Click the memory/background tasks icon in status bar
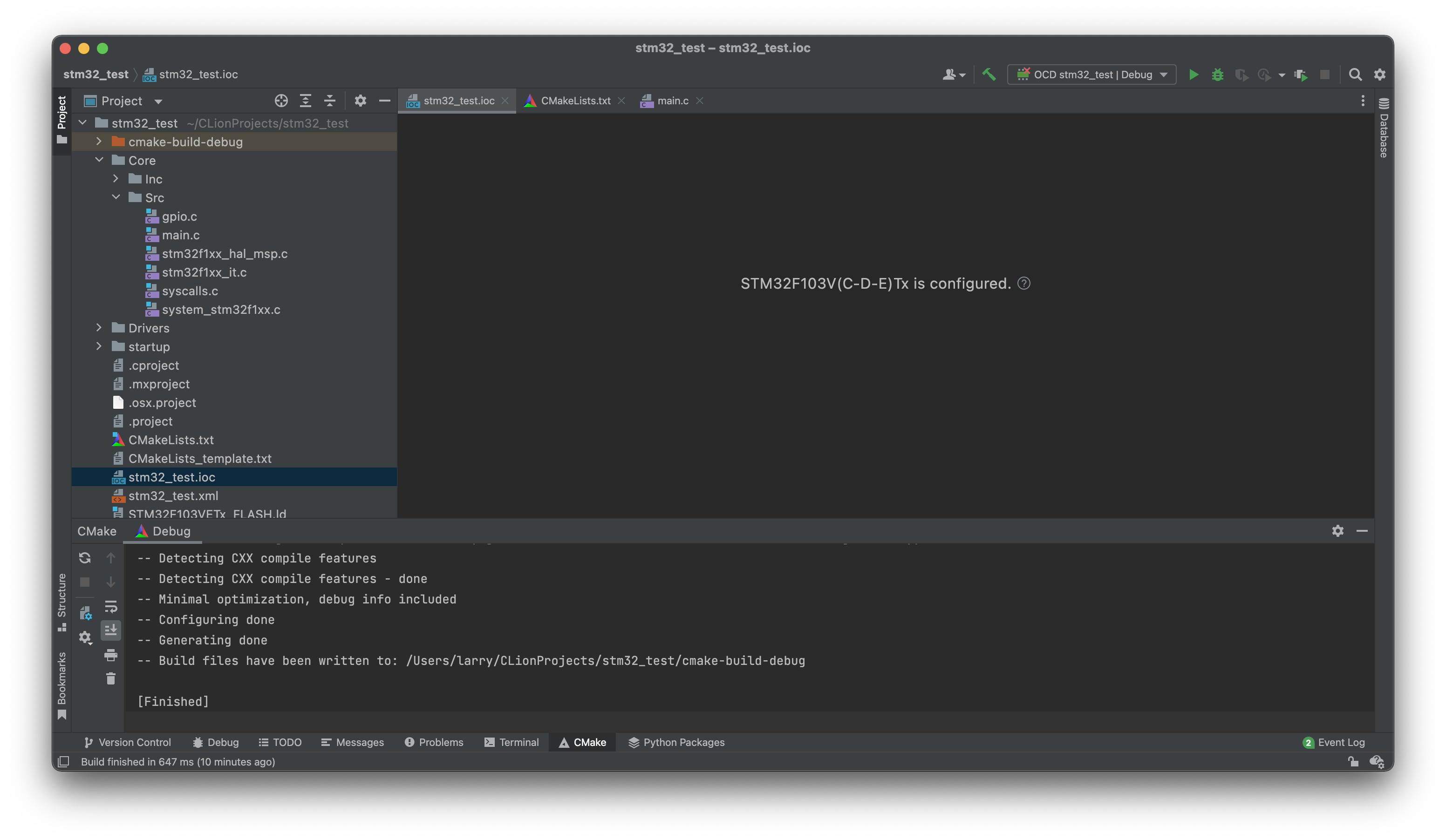 coord(1377,761)
